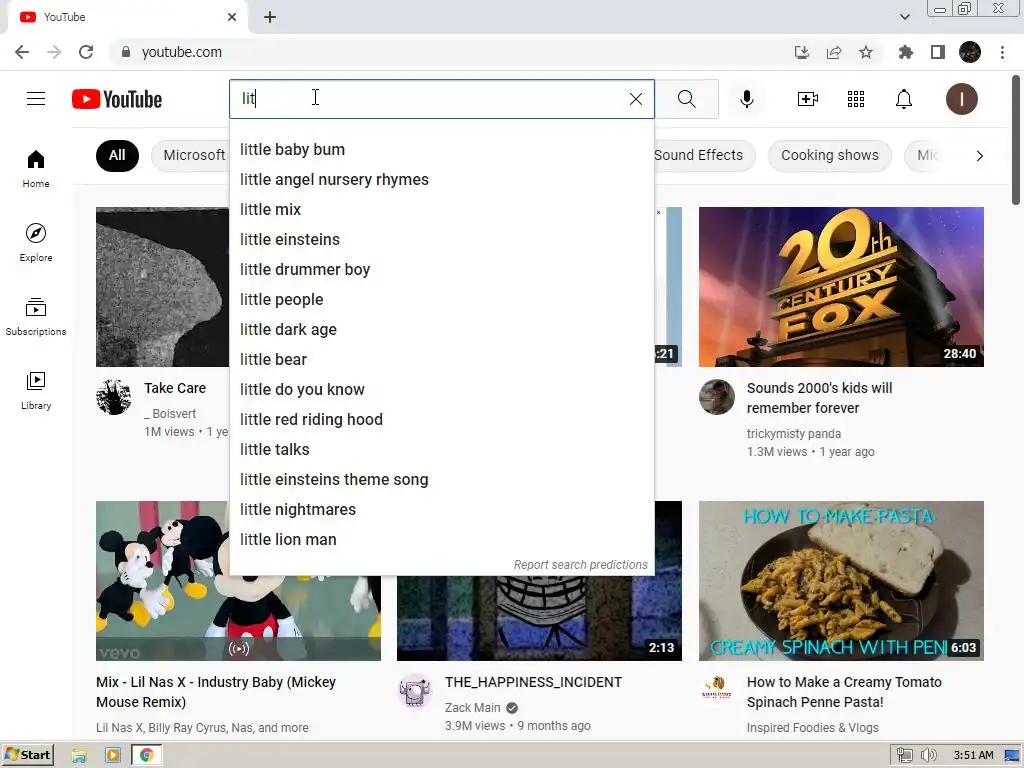Select the YouTube browser tab
Viewport: 1024px width, 768px height.
[127, 17]
